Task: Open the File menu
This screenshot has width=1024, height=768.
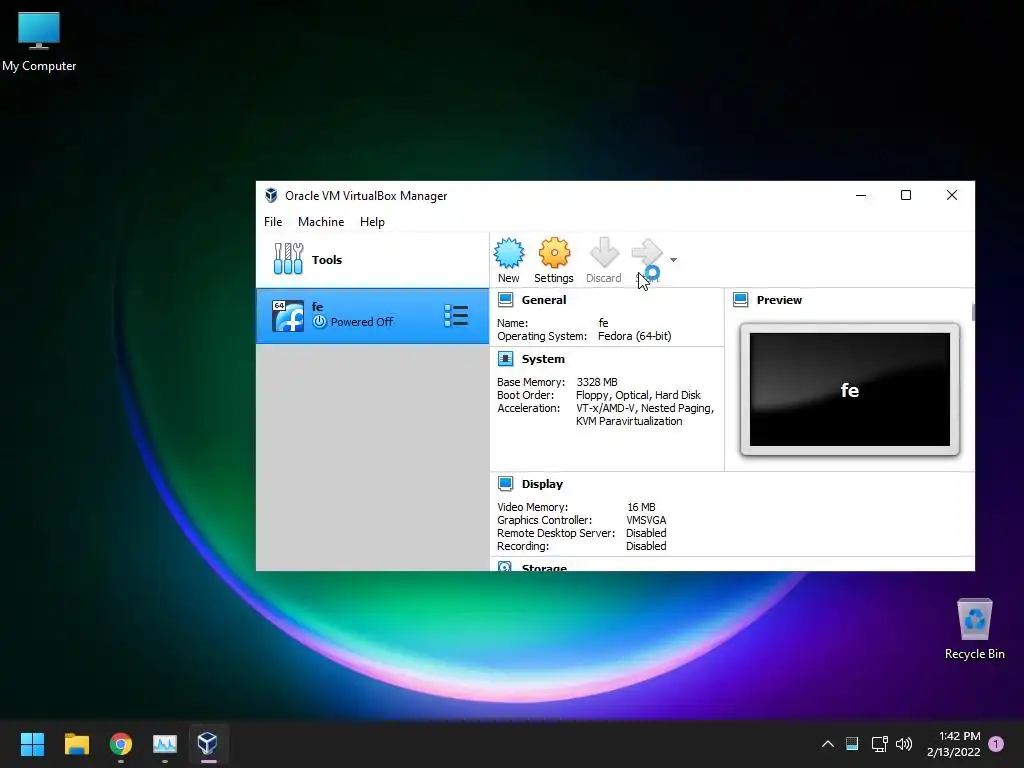Action: (273, 222)
